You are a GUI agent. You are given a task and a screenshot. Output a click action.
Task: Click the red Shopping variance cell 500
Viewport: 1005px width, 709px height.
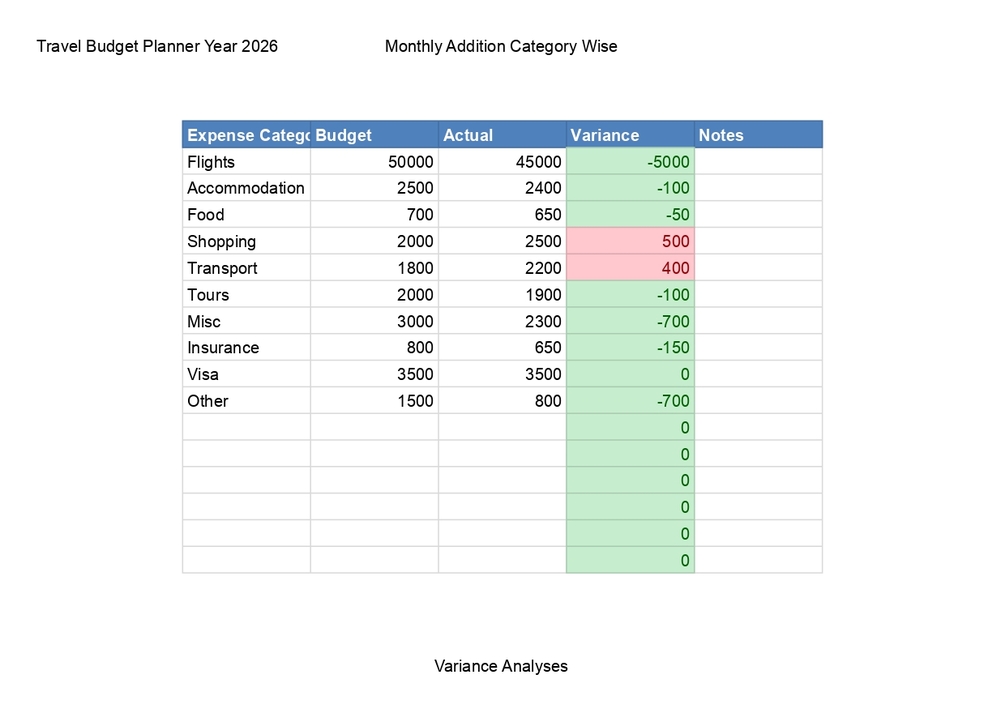click(x=631, y=241)
